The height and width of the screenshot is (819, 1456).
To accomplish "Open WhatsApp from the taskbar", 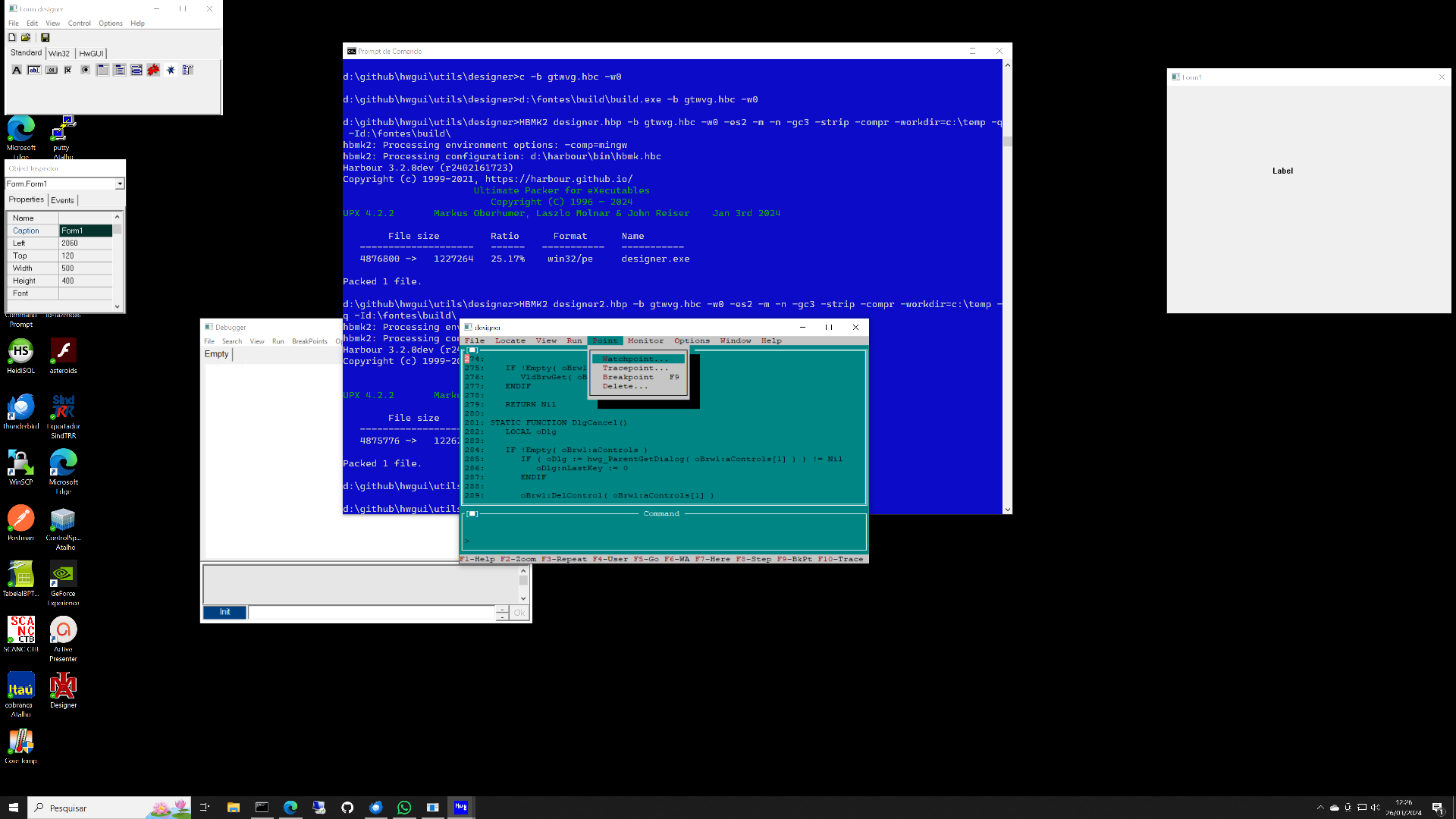I will (x=404, y=808).
